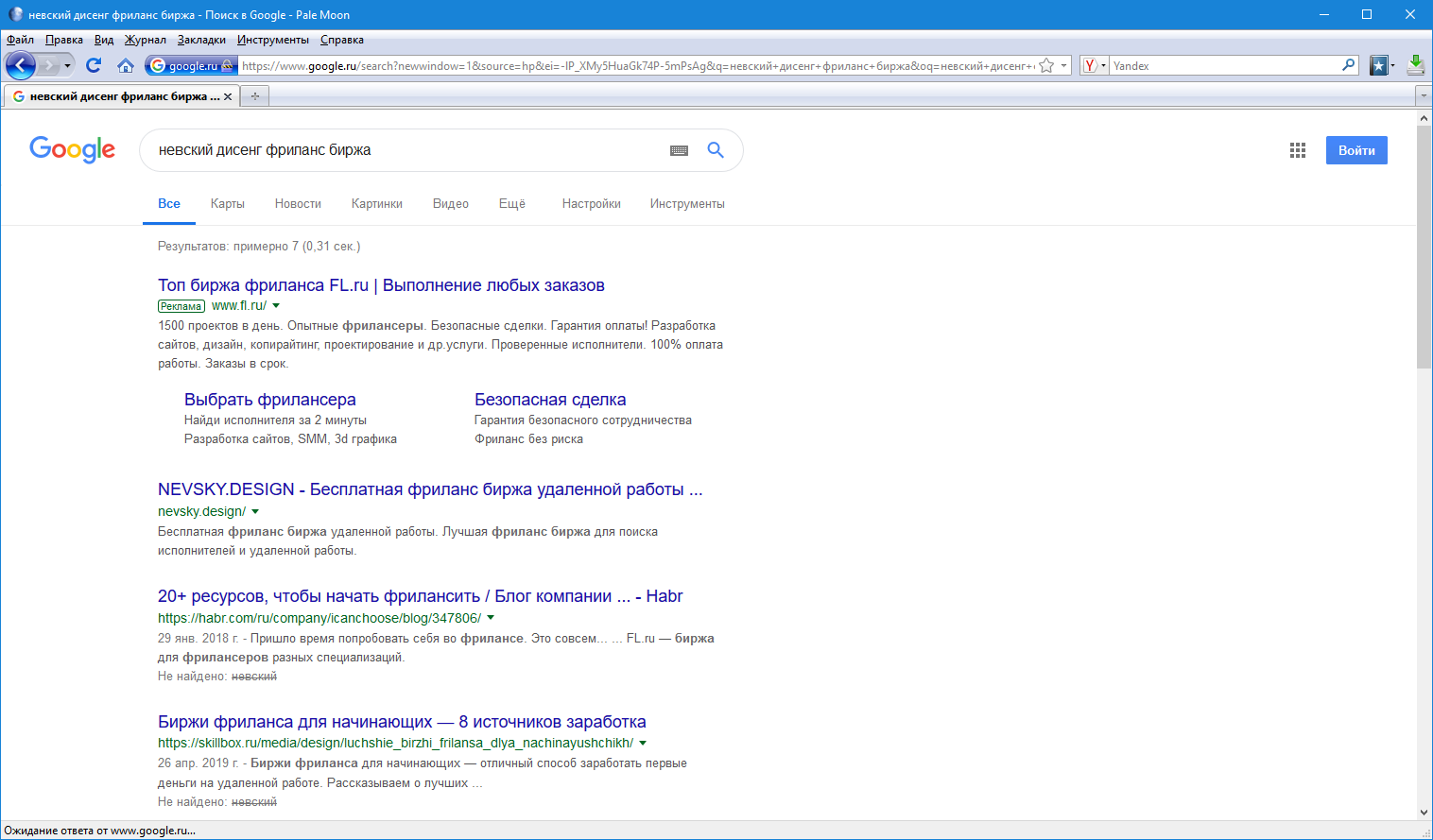This screenshot has width=1433, height=840.
Task: Click the magnifier in the Yandex search box
Action: click(x=1349, y=65)
